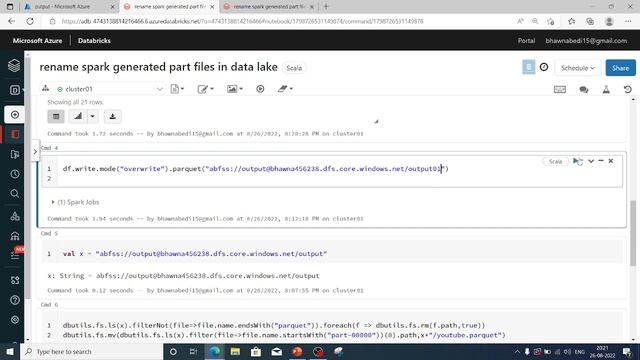The width and height of the screenshot is (640, 360).
Task: Open the Repos icon in sidebar
Action: pyautogui.click(x=15, y=154)
